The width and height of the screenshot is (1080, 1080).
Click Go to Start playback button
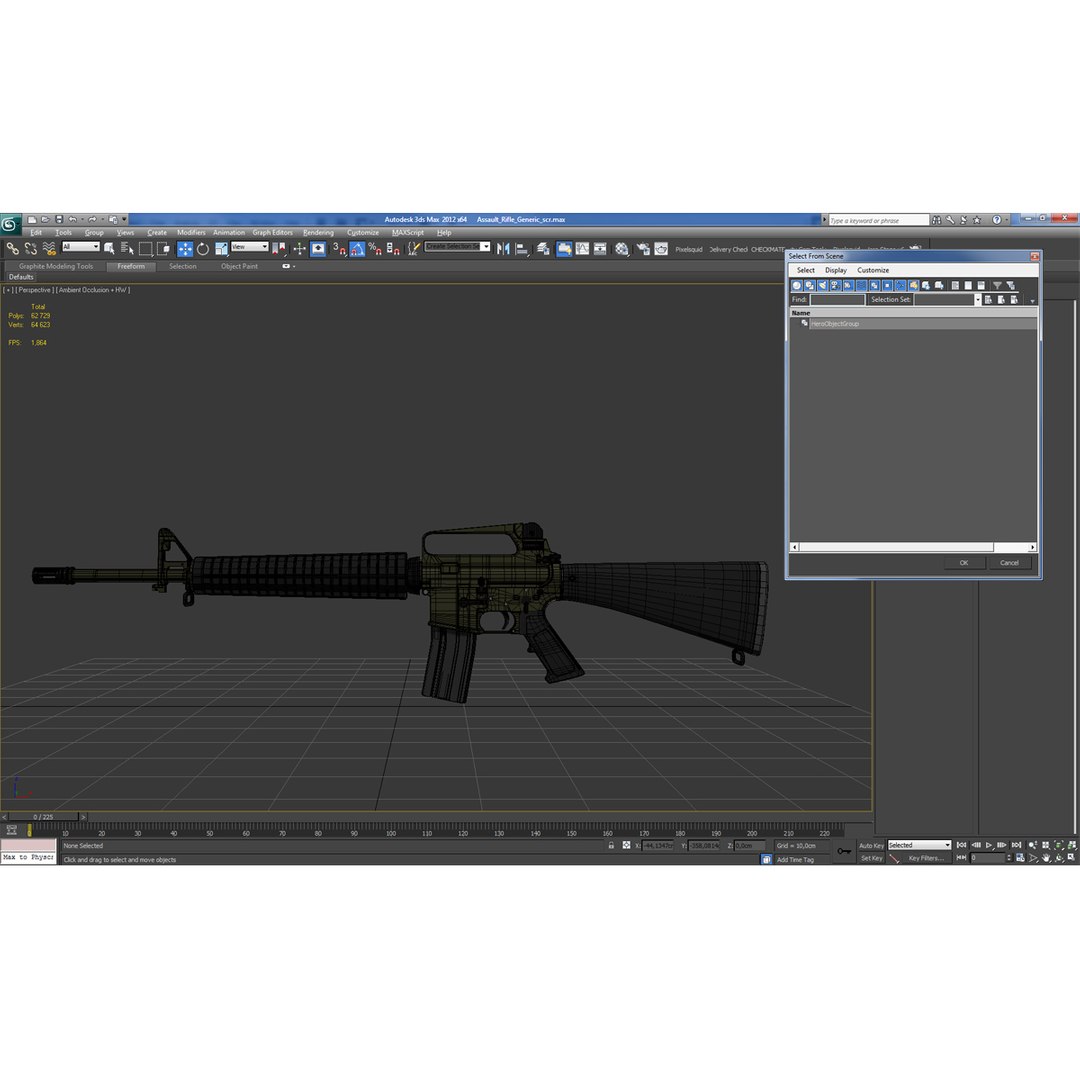click(x=962, y=845)
